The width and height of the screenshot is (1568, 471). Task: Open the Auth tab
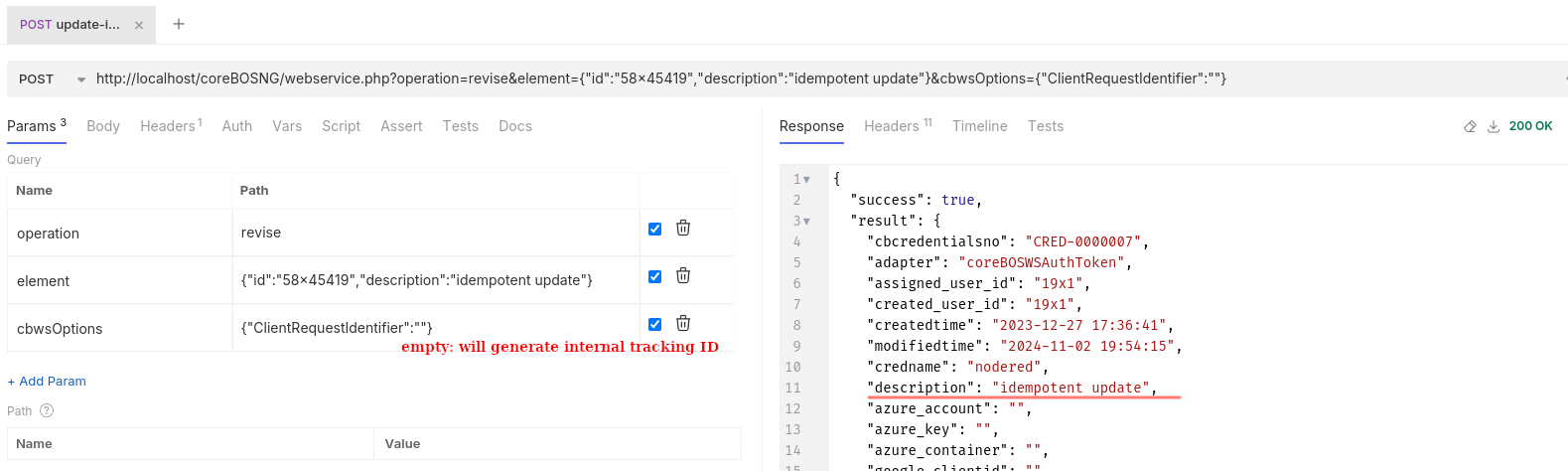point(236,126)
